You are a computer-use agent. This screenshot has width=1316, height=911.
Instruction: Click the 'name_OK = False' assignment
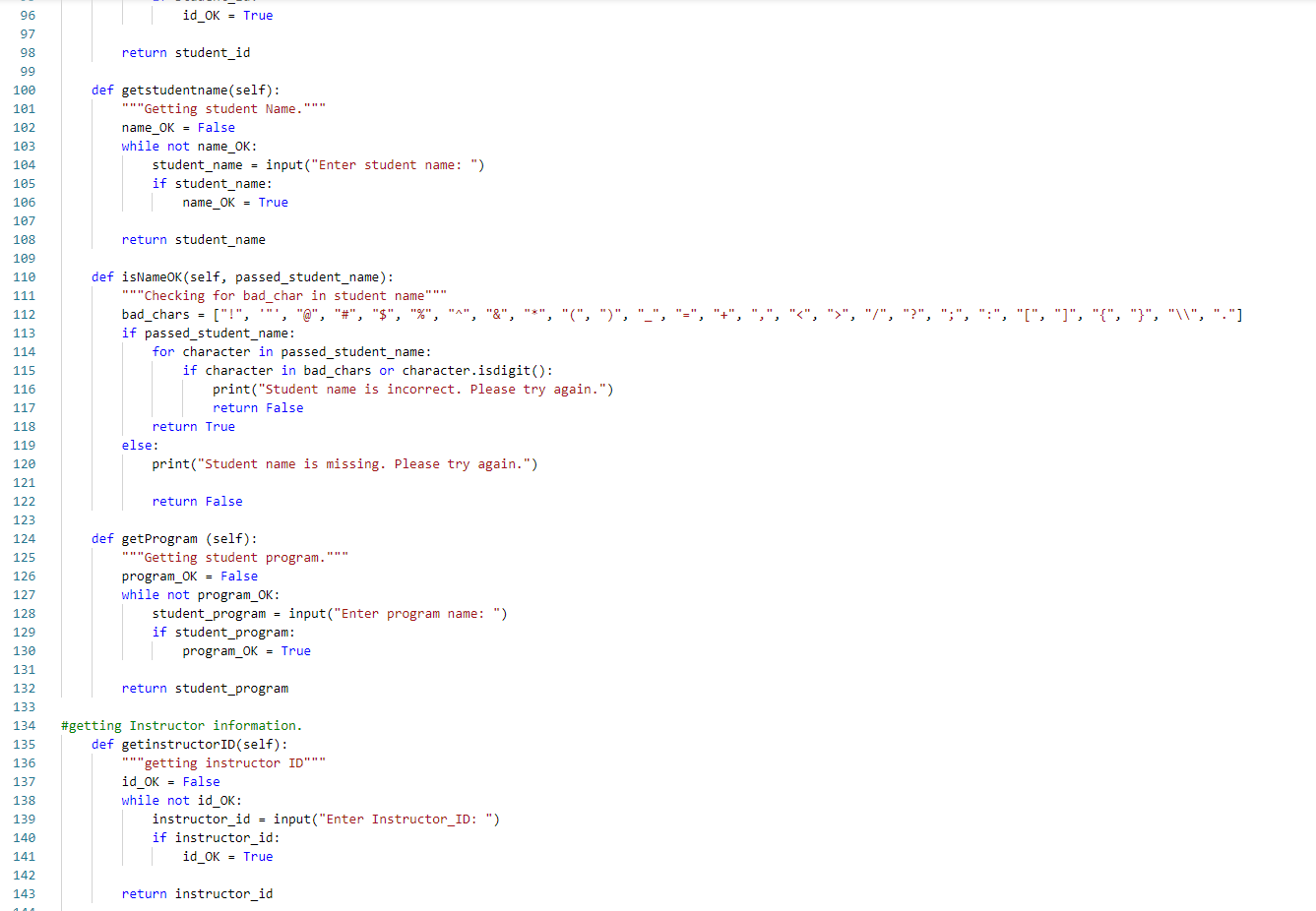point(178,128)
